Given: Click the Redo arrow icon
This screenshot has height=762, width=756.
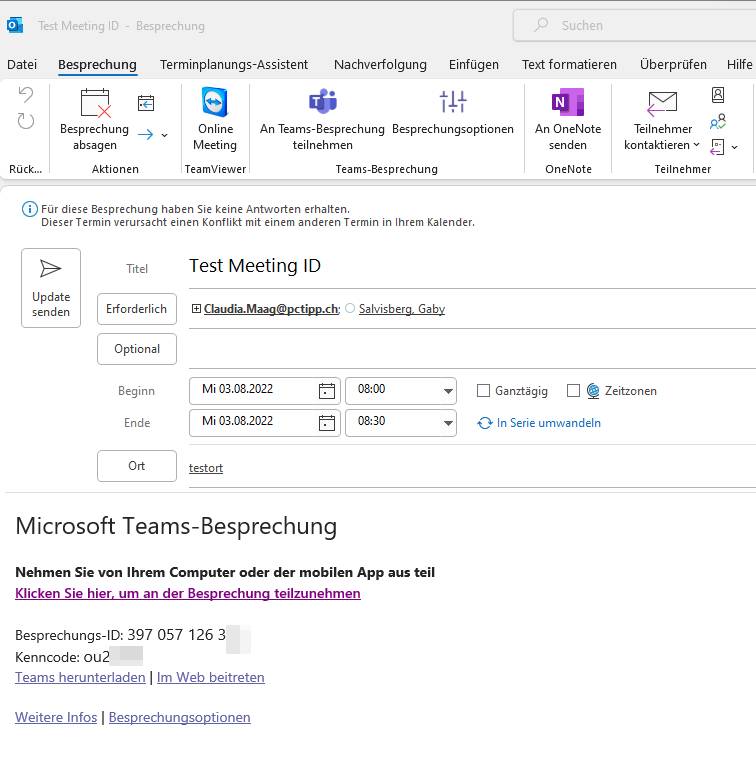Looking at the screenshot, I should click(x=26, y=121).
